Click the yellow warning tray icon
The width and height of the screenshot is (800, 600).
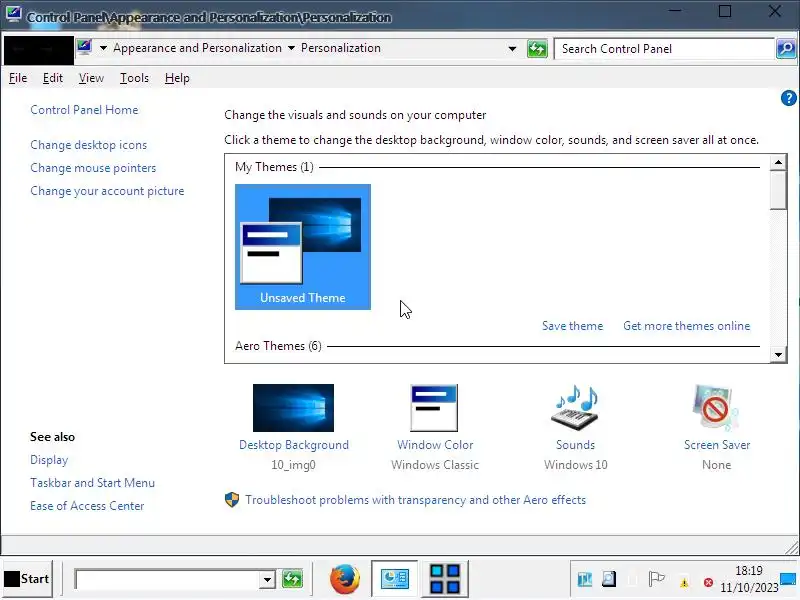[x=684, y=582]
